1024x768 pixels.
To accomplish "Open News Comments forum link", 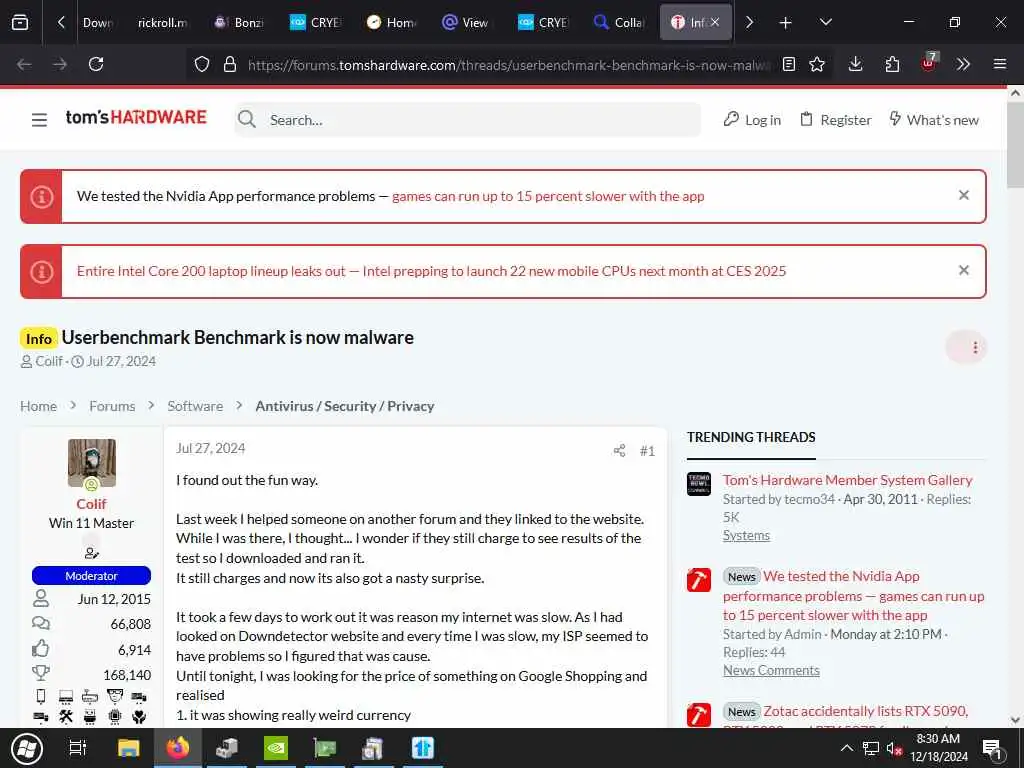I will pos(771,671).
